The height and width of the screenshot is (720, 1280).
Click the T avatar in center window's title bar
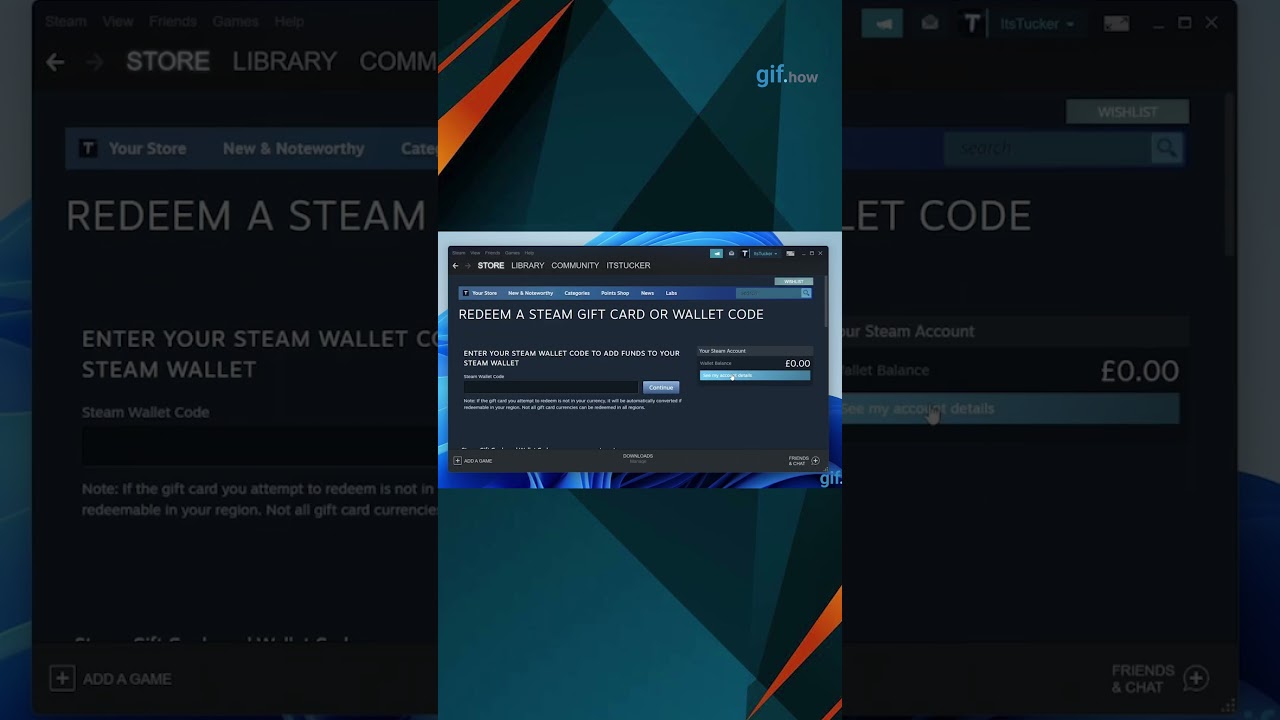pyautogui.click(x=745, y=253)
